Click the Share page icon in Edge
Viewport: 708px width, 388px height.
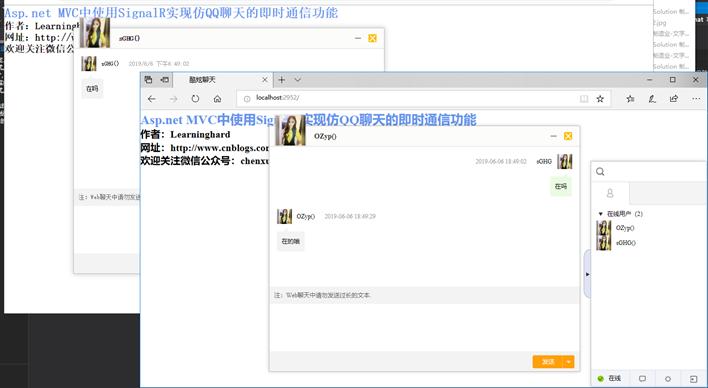point(674,98)
